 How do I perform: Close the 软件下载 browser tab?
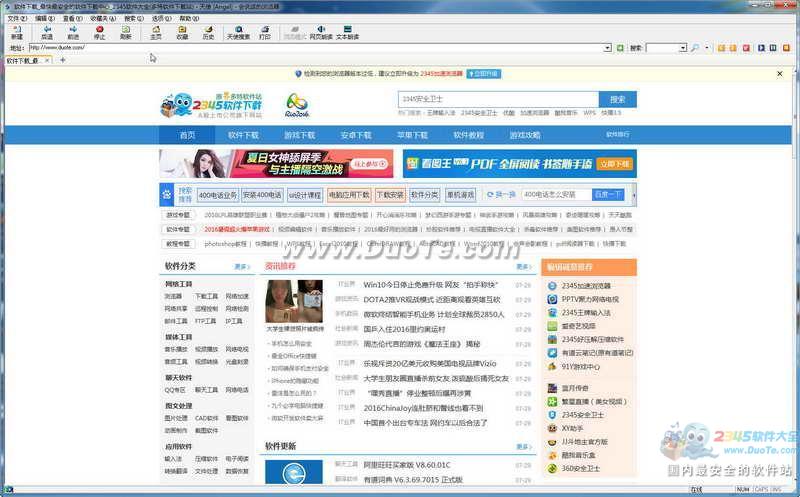(47, 60)
